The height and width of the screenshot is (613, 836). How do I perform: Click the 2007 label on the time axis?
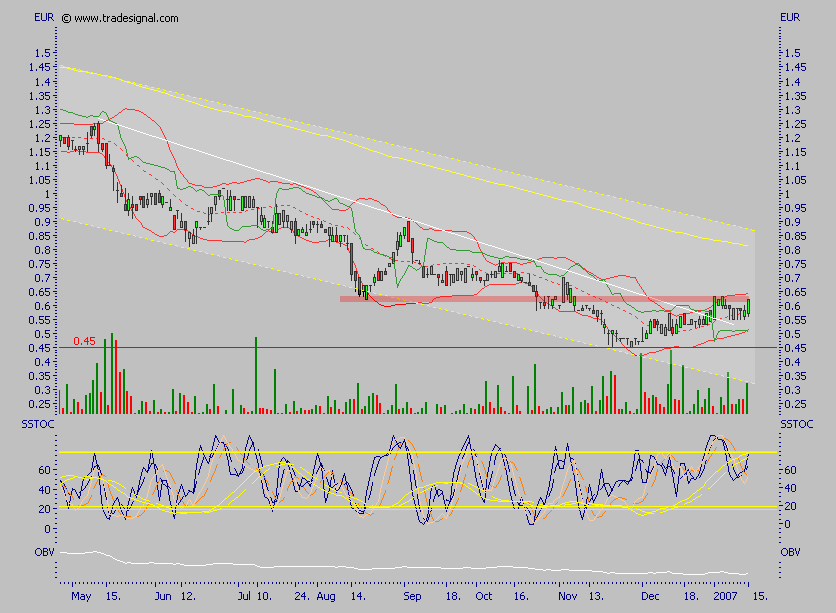point(725,593)
